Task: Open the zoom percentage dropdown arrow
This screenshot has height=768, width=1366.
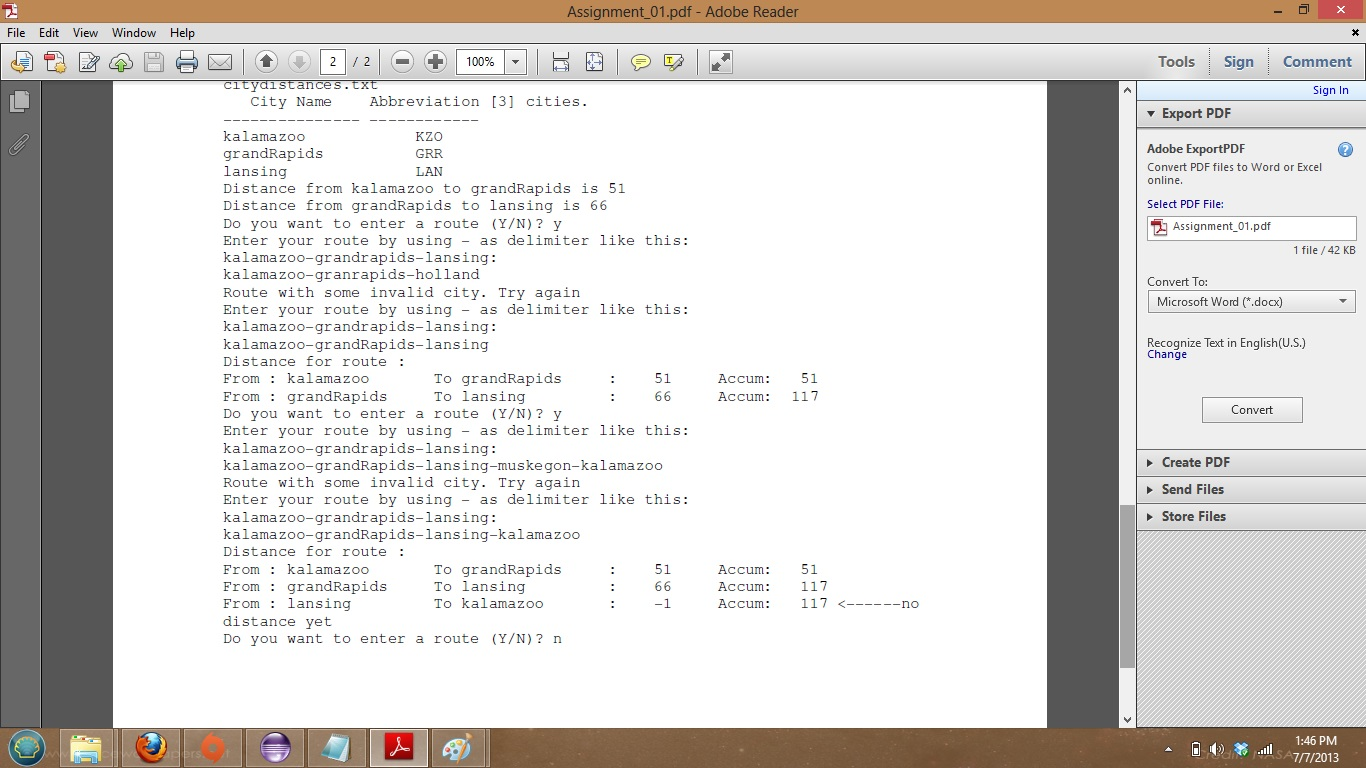Action: point(516,62)
